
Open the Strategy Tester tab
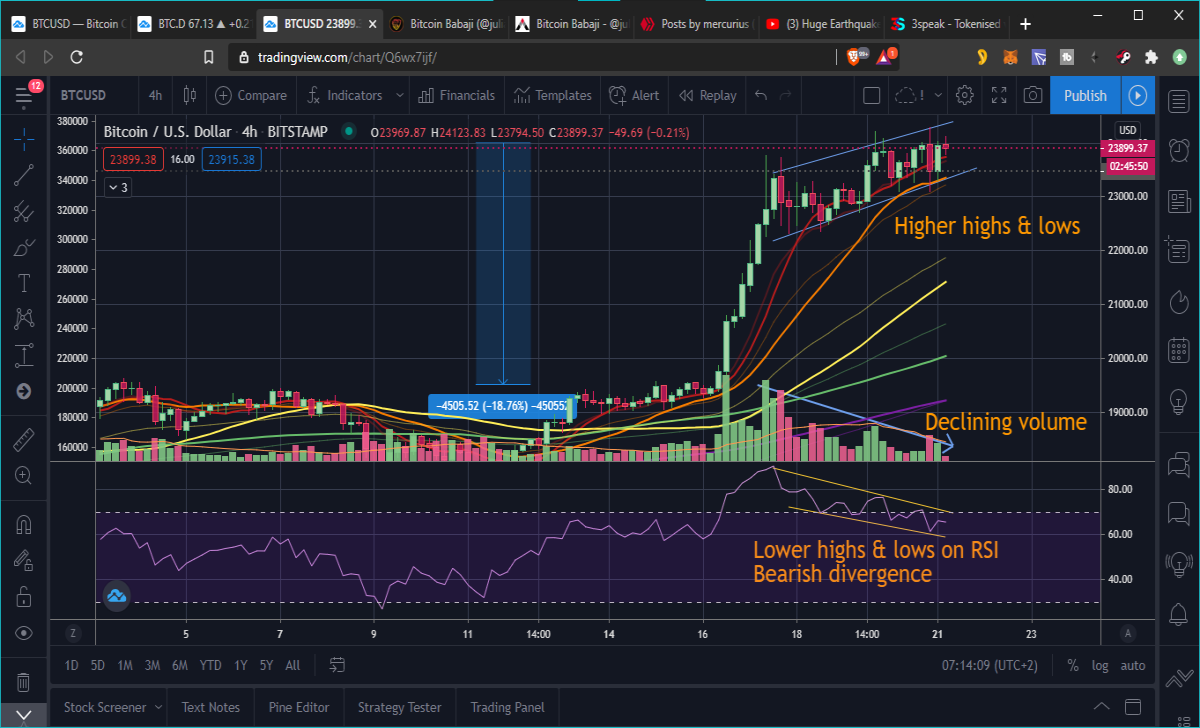point(399,707)
